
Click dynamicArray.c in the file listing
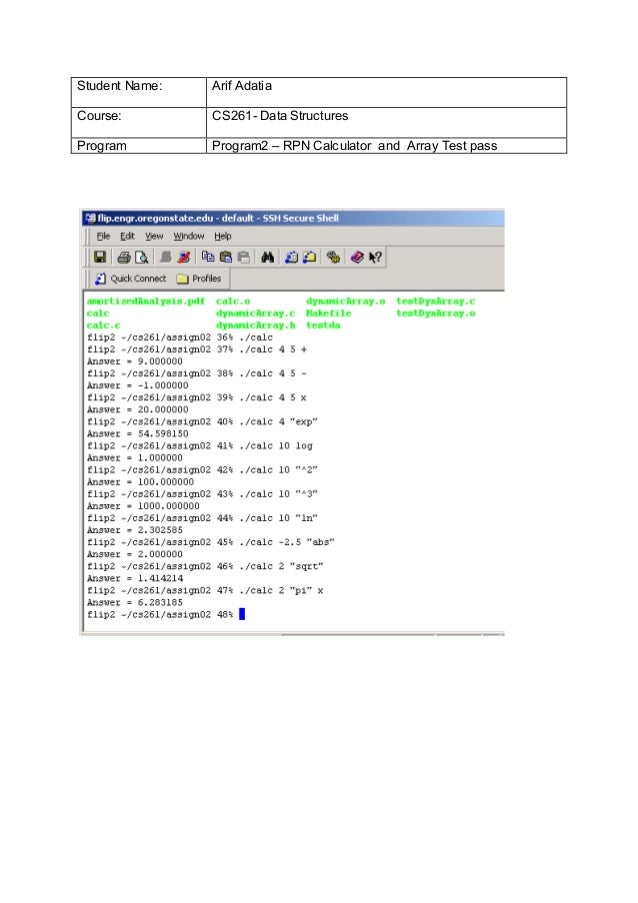tap(256, 313)
